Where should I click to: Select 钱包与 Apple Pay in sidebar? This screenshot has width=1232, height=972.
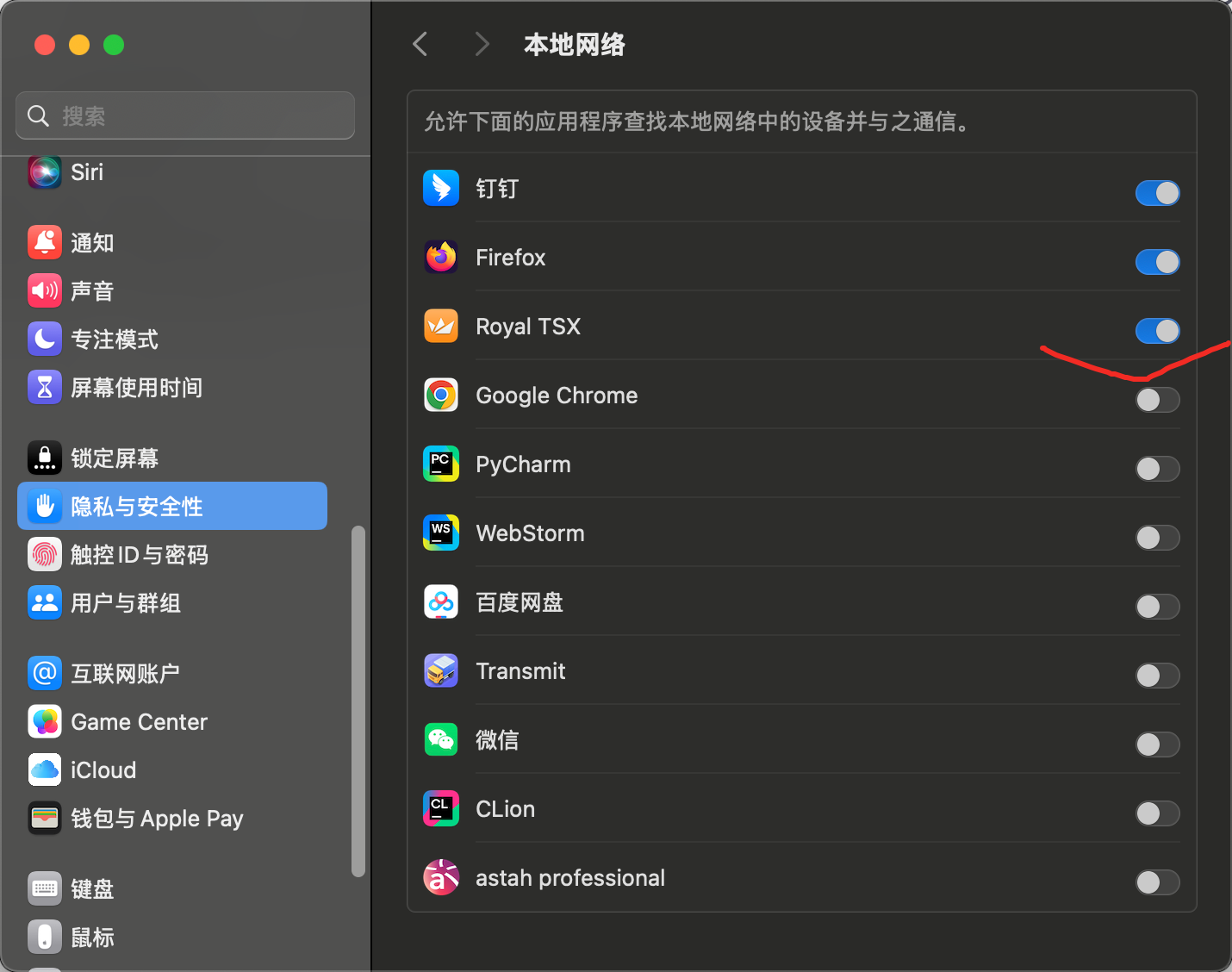click(x=172, y=819)
